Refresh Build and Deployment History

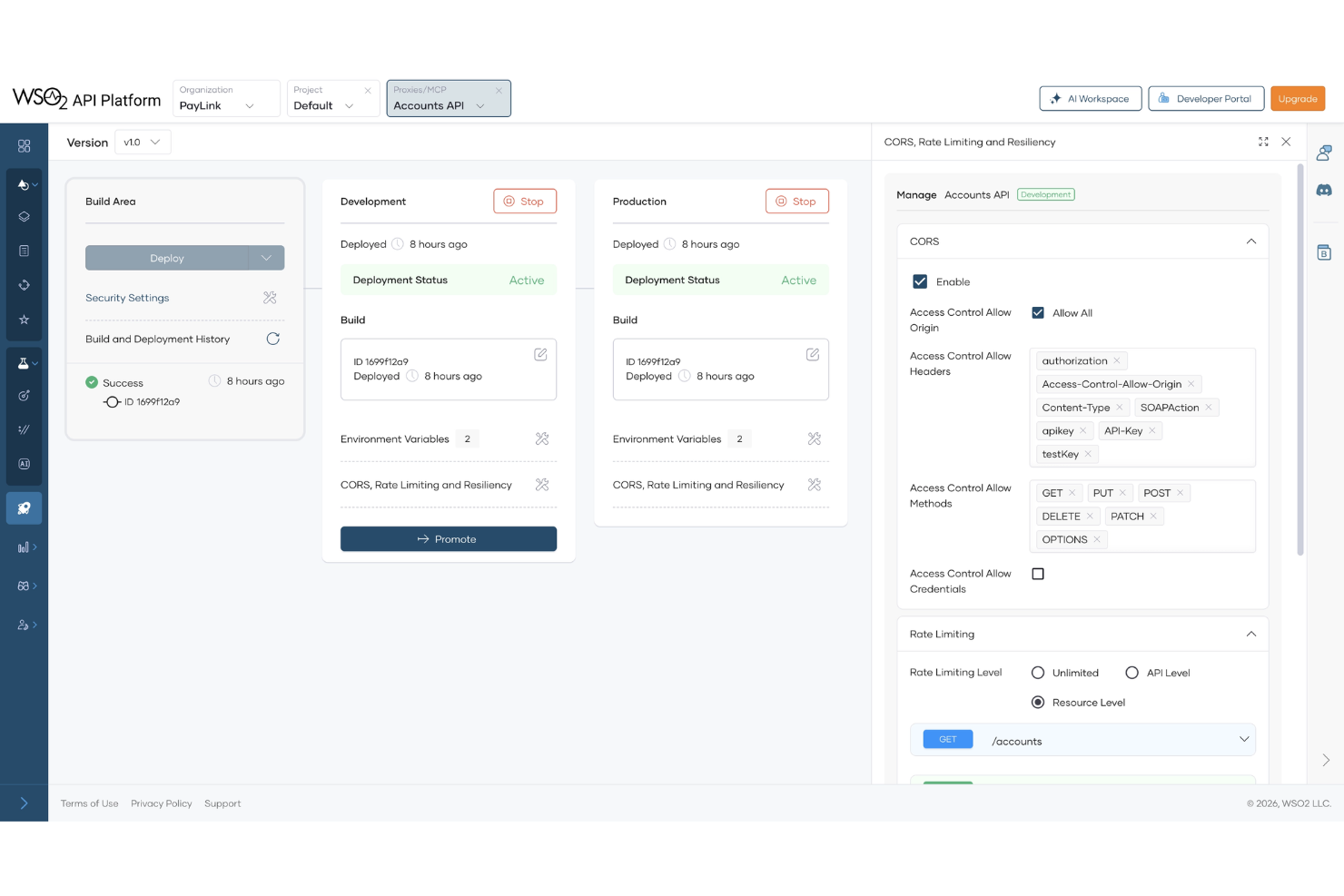tap(272, 339)
